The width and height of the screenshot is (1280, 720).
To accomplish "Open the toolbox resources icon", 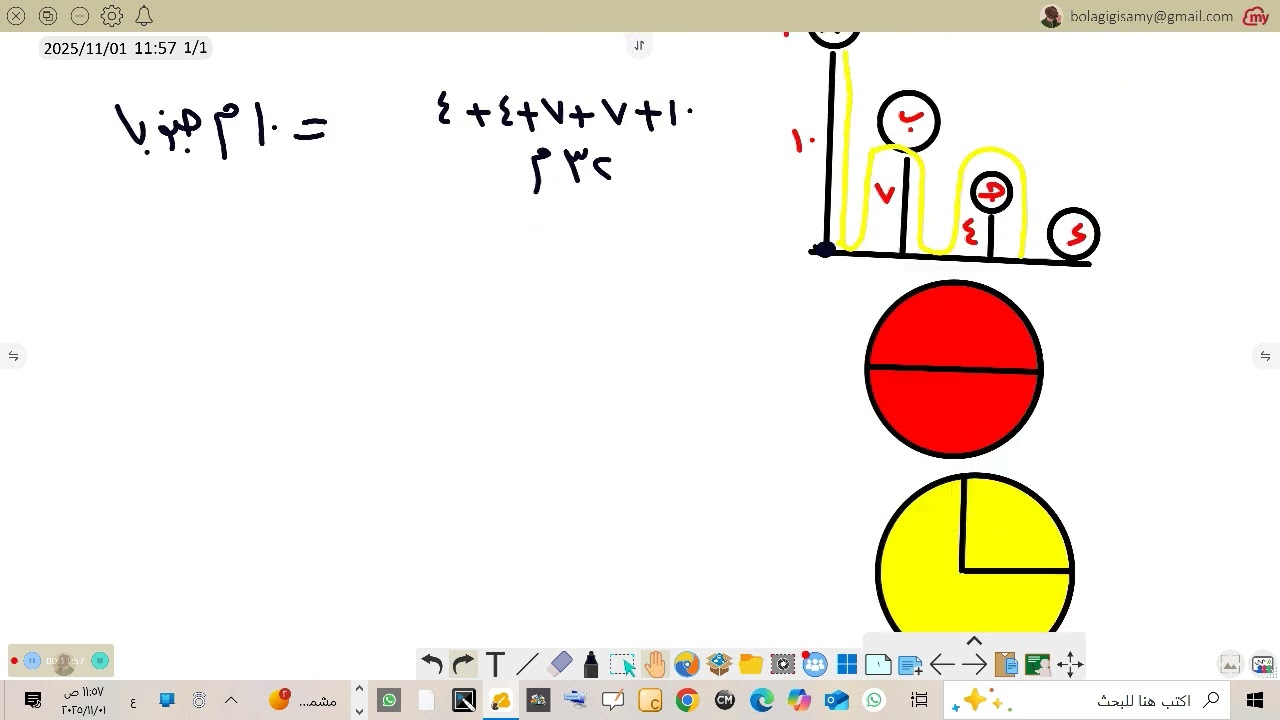I will click(718, 664).
